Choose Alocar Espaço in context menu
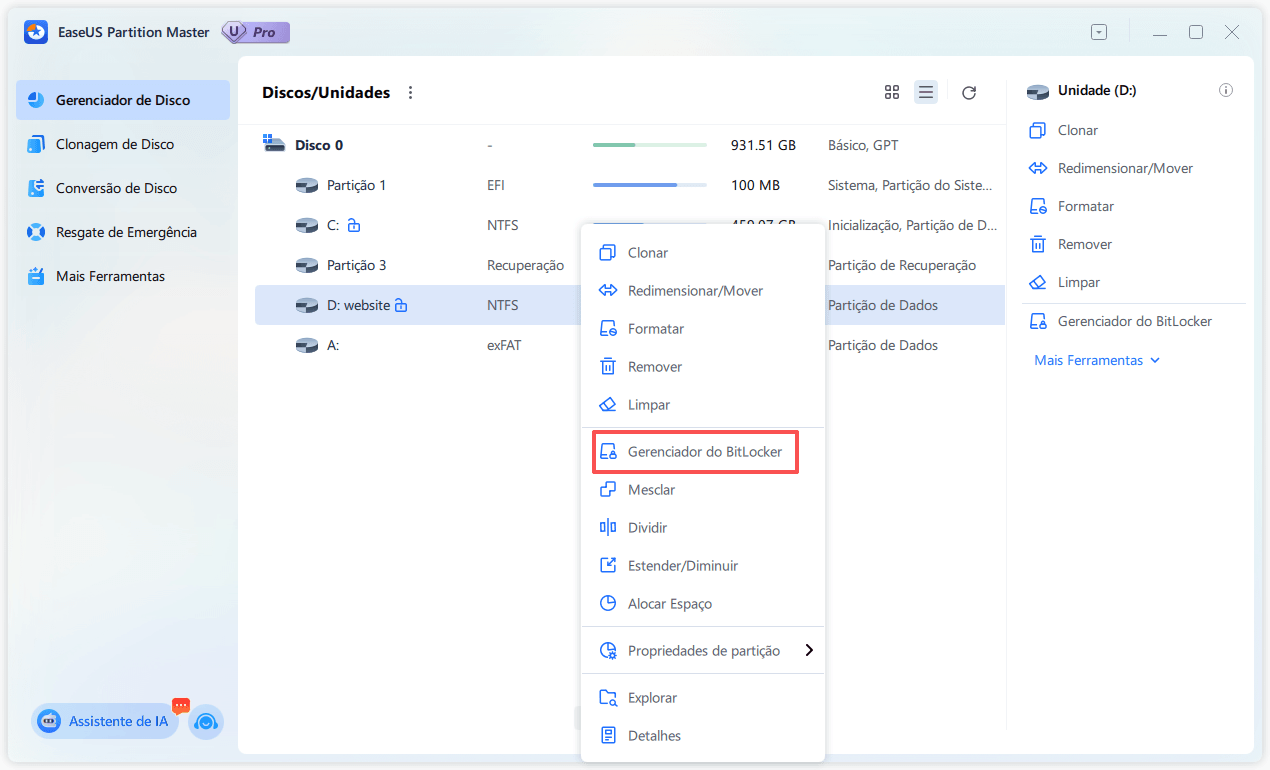 coord(703,604)
